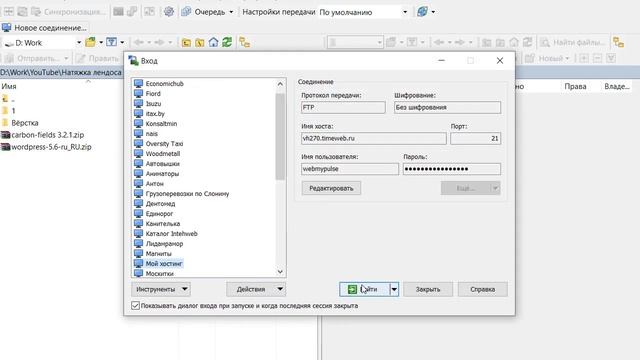This screenshot has width=640, height=360.
Task: Click the Справка help button
Action: (x=482, y=289)
